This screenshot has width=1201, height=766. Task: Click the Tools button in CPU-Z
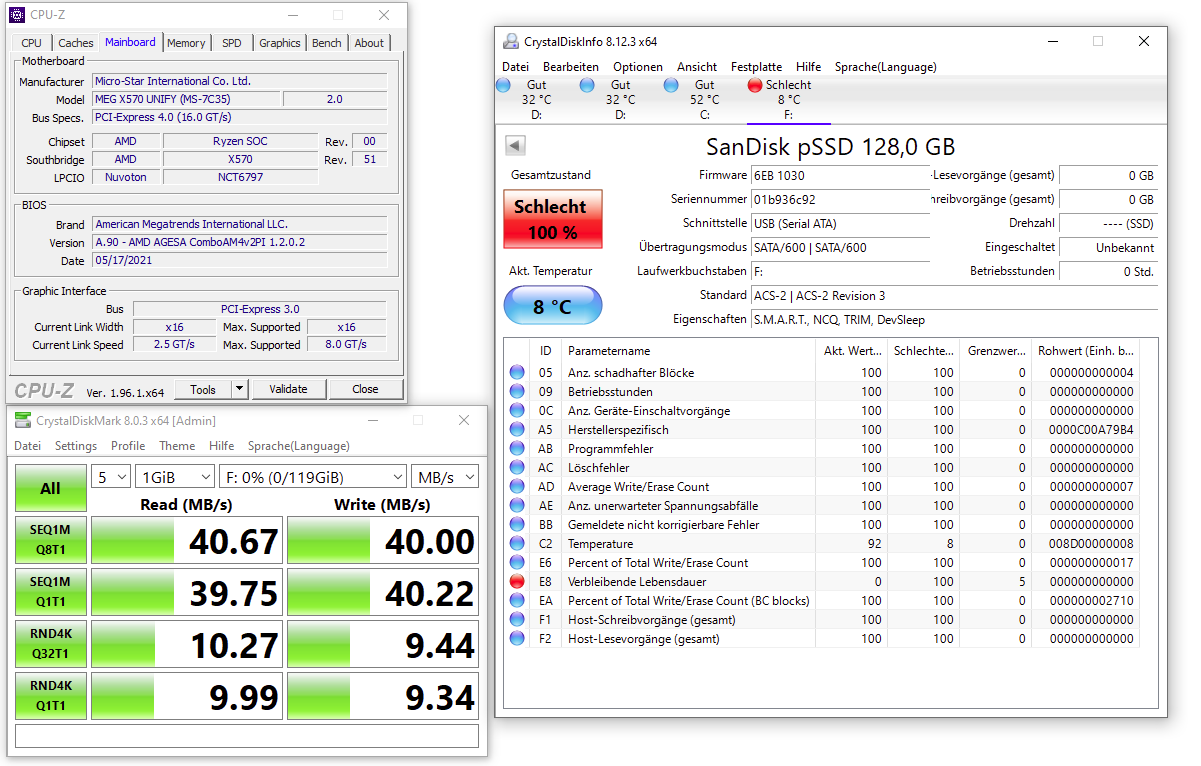click(203, 389)
